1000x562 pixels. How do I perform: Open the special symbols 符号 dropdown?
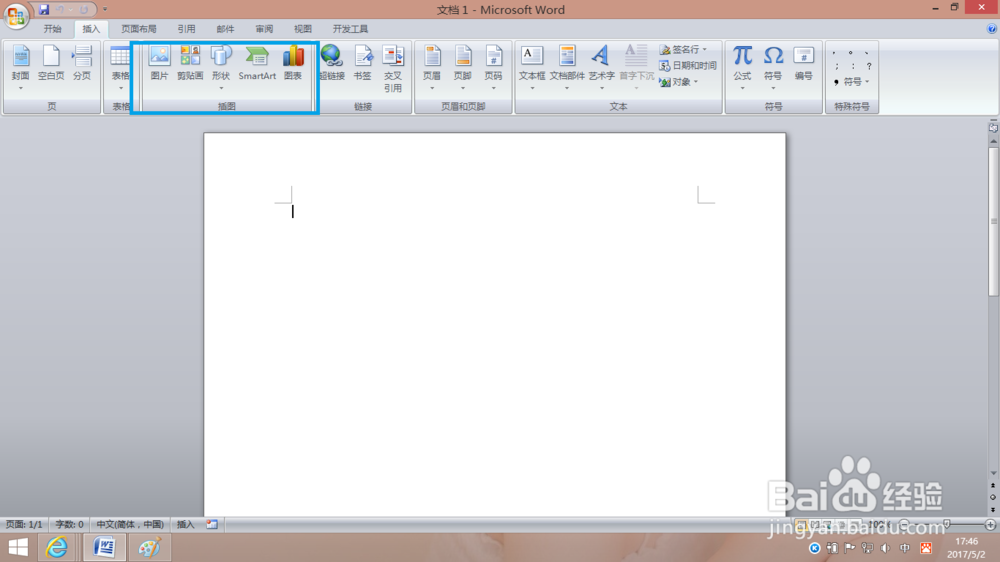[853, 82]
